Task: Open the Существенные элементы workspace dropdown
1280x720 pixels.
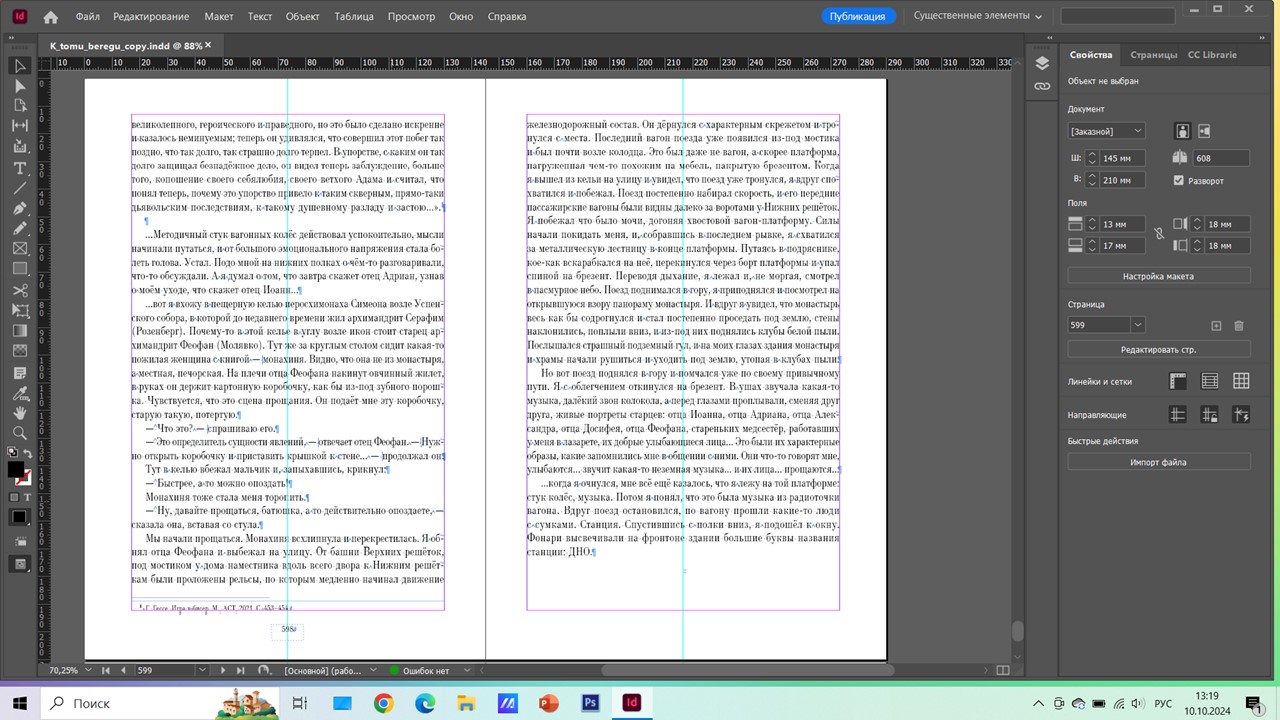Action: (x=978, y=16)
